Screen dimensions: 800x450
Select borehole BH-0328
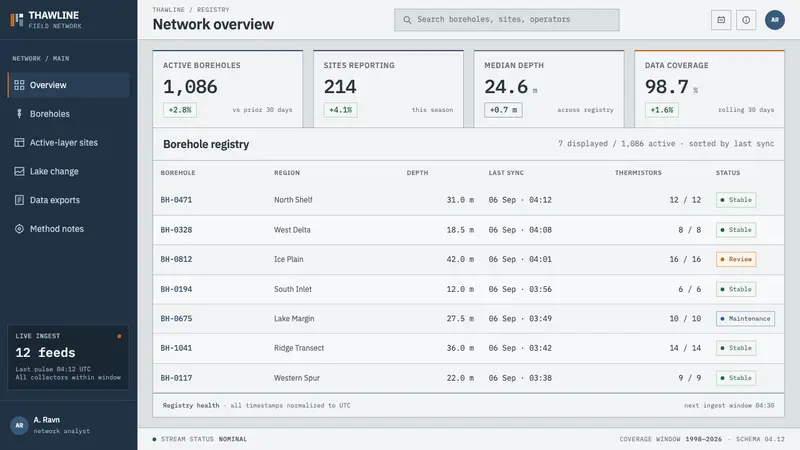pos(176,230)
